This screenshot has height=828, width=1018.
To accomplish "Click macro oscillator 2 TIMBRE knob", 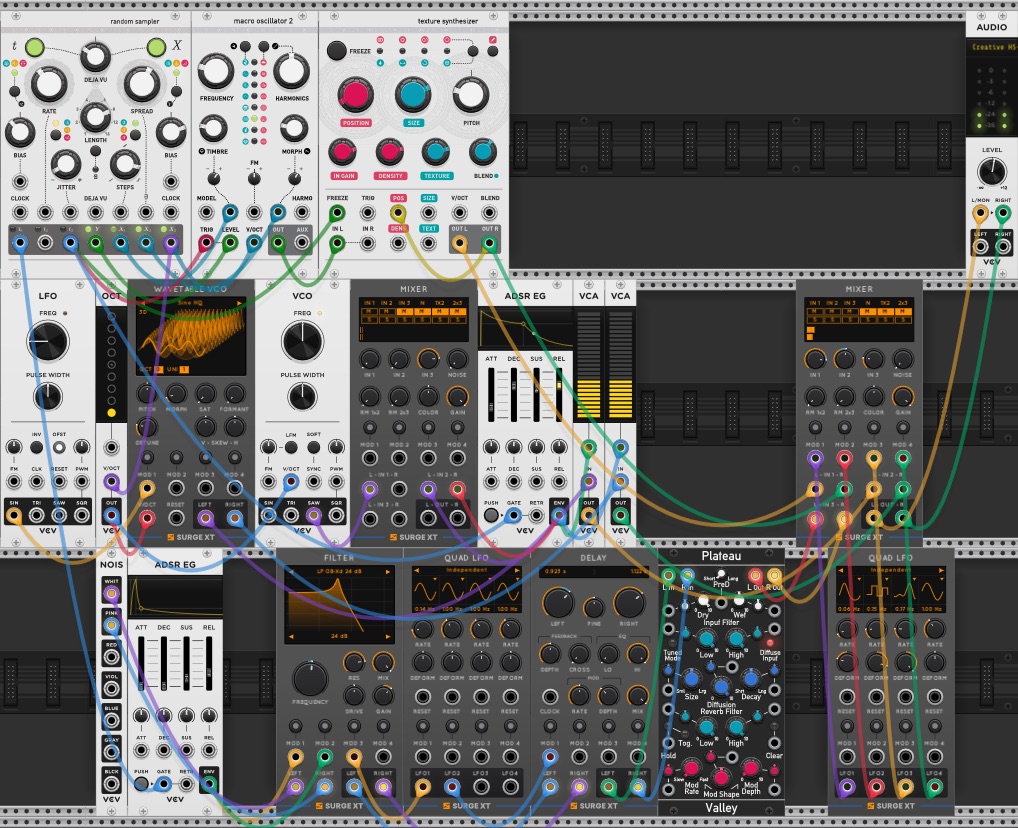I will [x=213, y=129].
